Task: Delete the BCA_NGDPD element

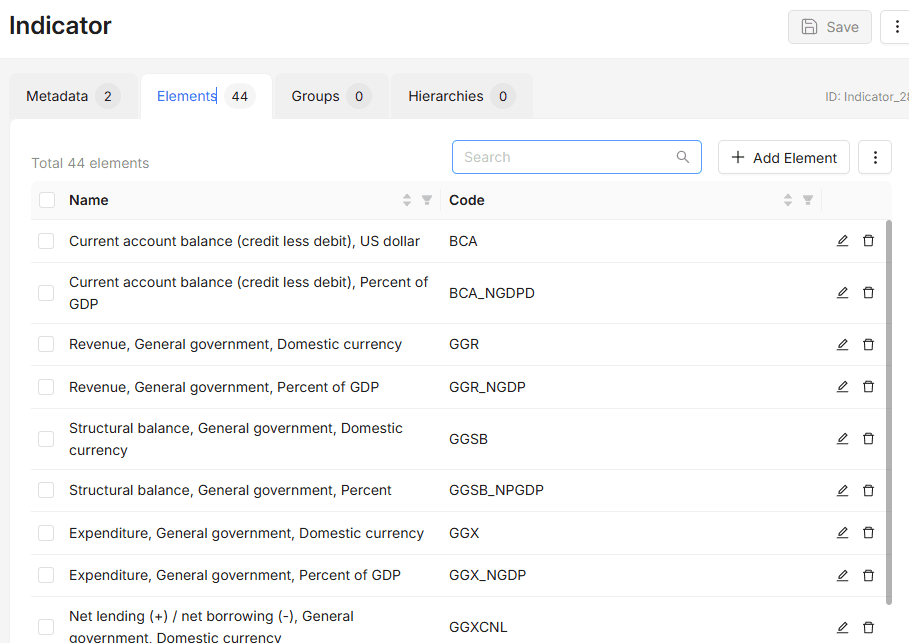Action: [x=868, y=293]
